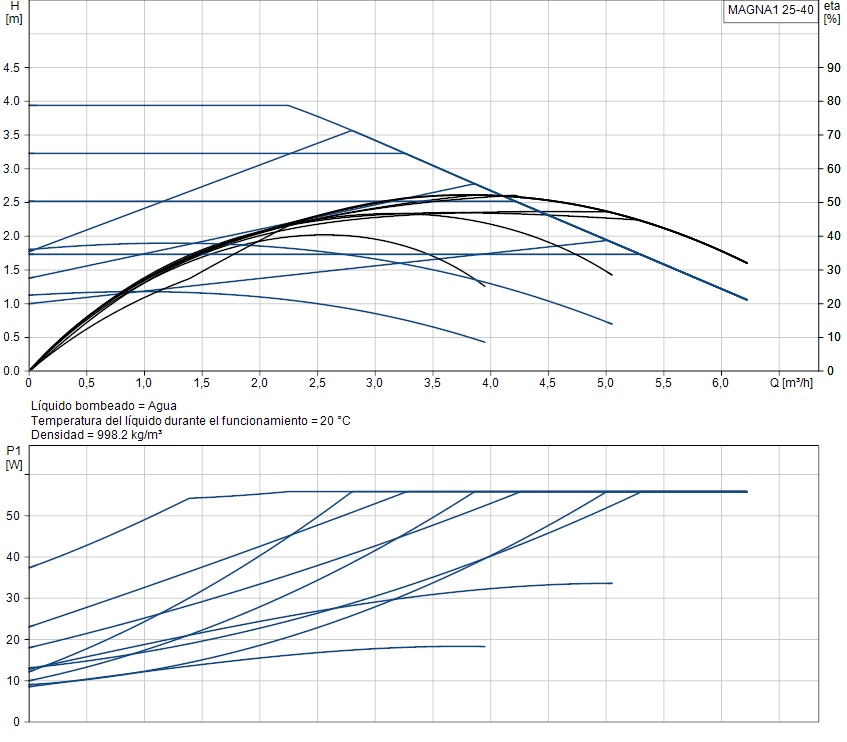This screenshot has height=742, width=847.
Task: Click the 50 value on P1 axis
Action: (13, 516)
